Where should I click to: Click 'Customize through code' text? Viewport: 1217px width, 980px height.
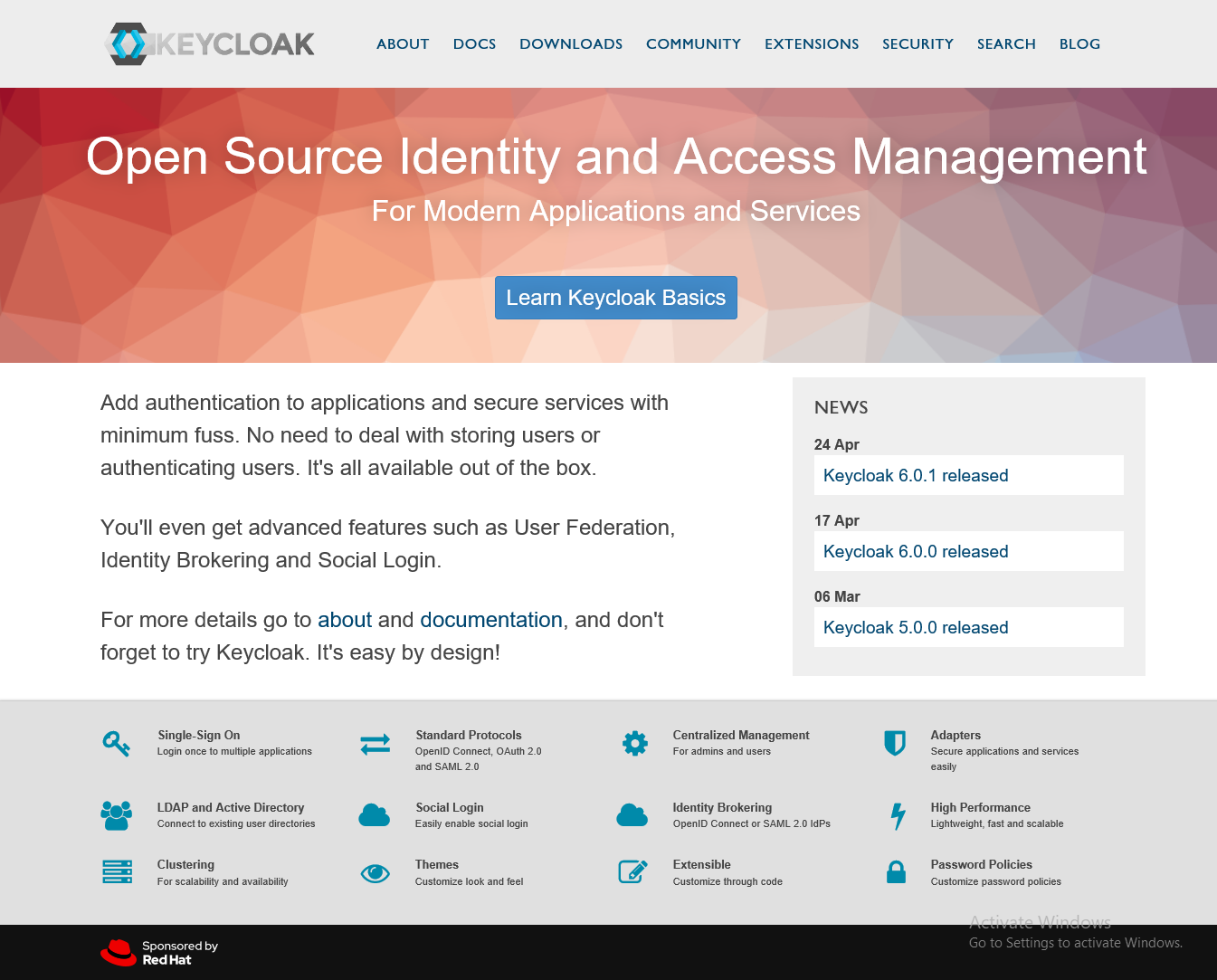(x=727, y=881)
